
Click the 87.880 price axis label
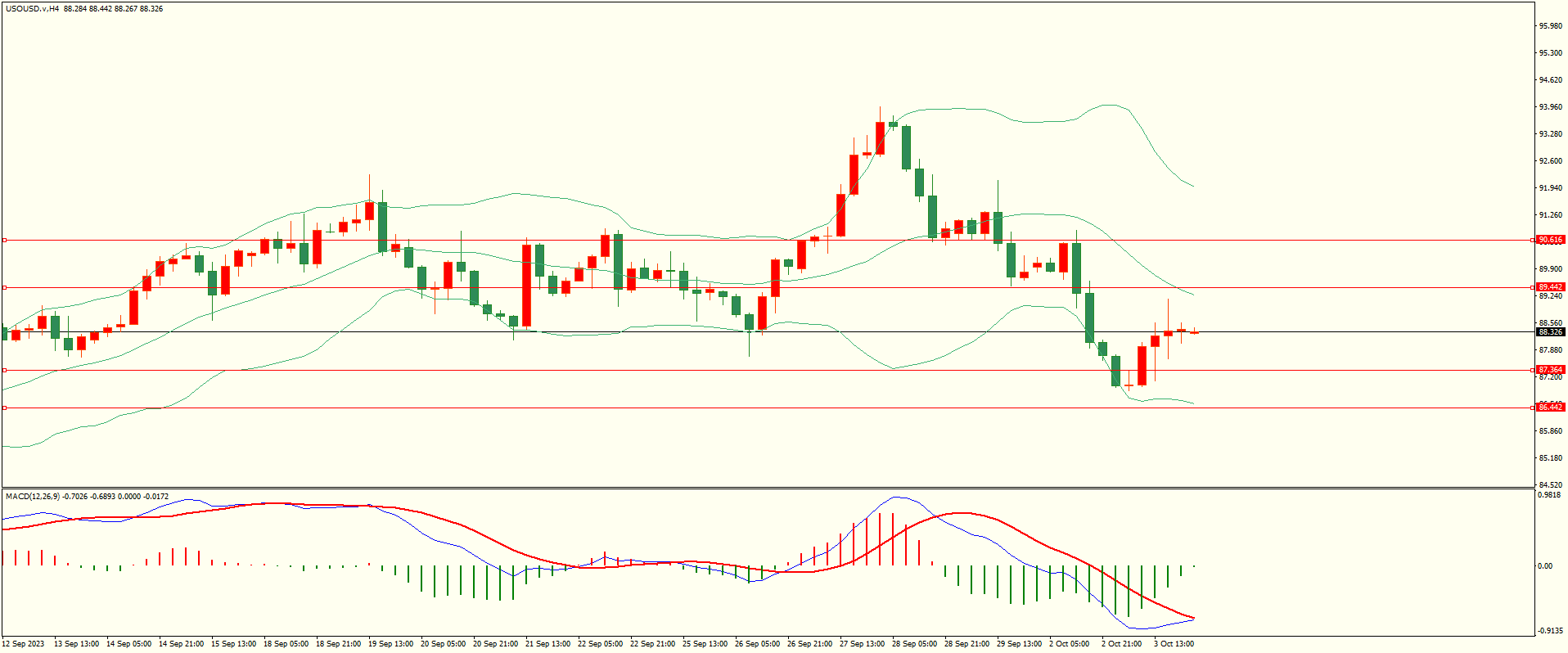pyautogui.click(x=1551, y=350)
